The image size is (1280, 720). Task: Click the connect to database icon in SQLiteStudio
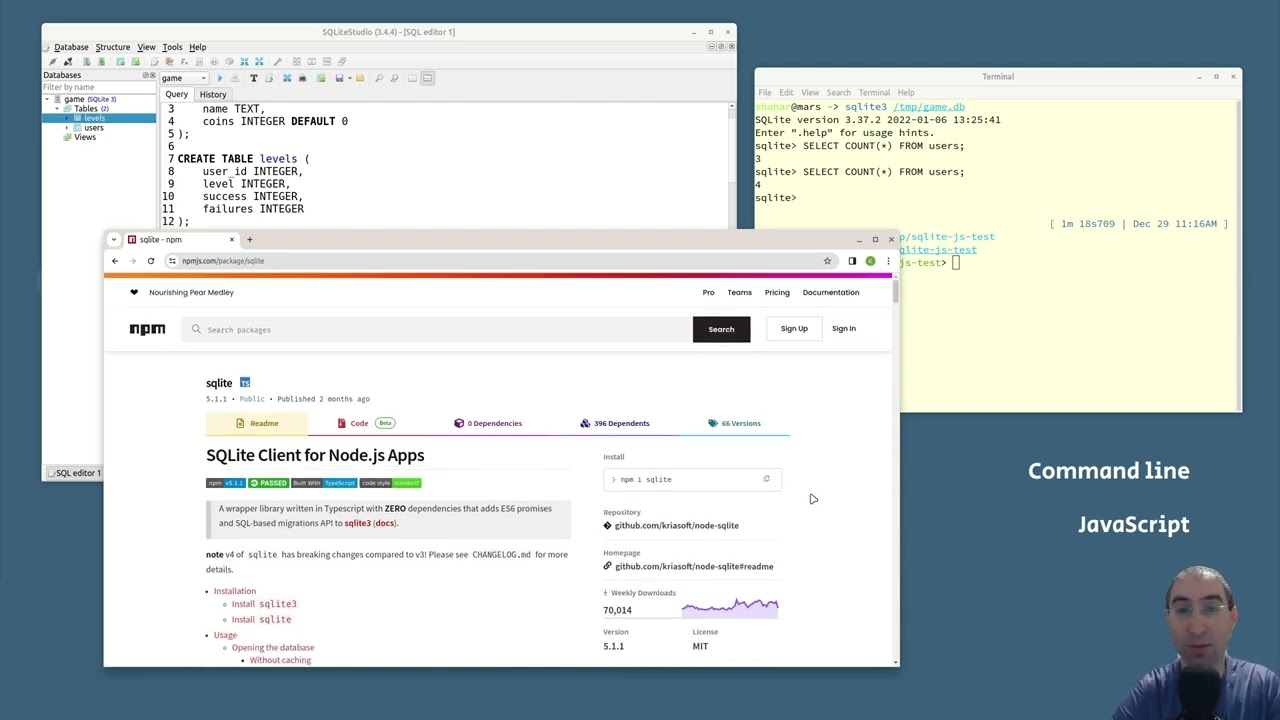point(52,62)
